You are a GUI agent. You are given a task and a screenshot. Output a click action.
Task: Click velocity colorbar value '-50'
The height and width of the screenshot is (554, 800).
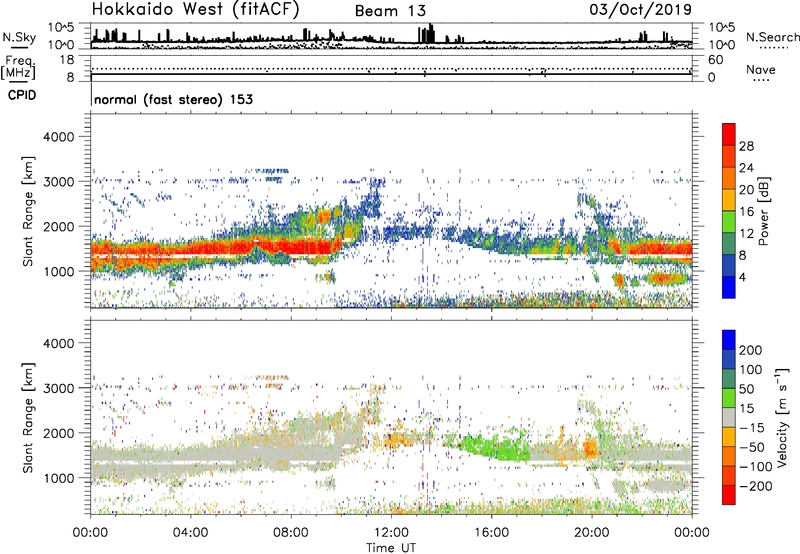pos(752,447)
